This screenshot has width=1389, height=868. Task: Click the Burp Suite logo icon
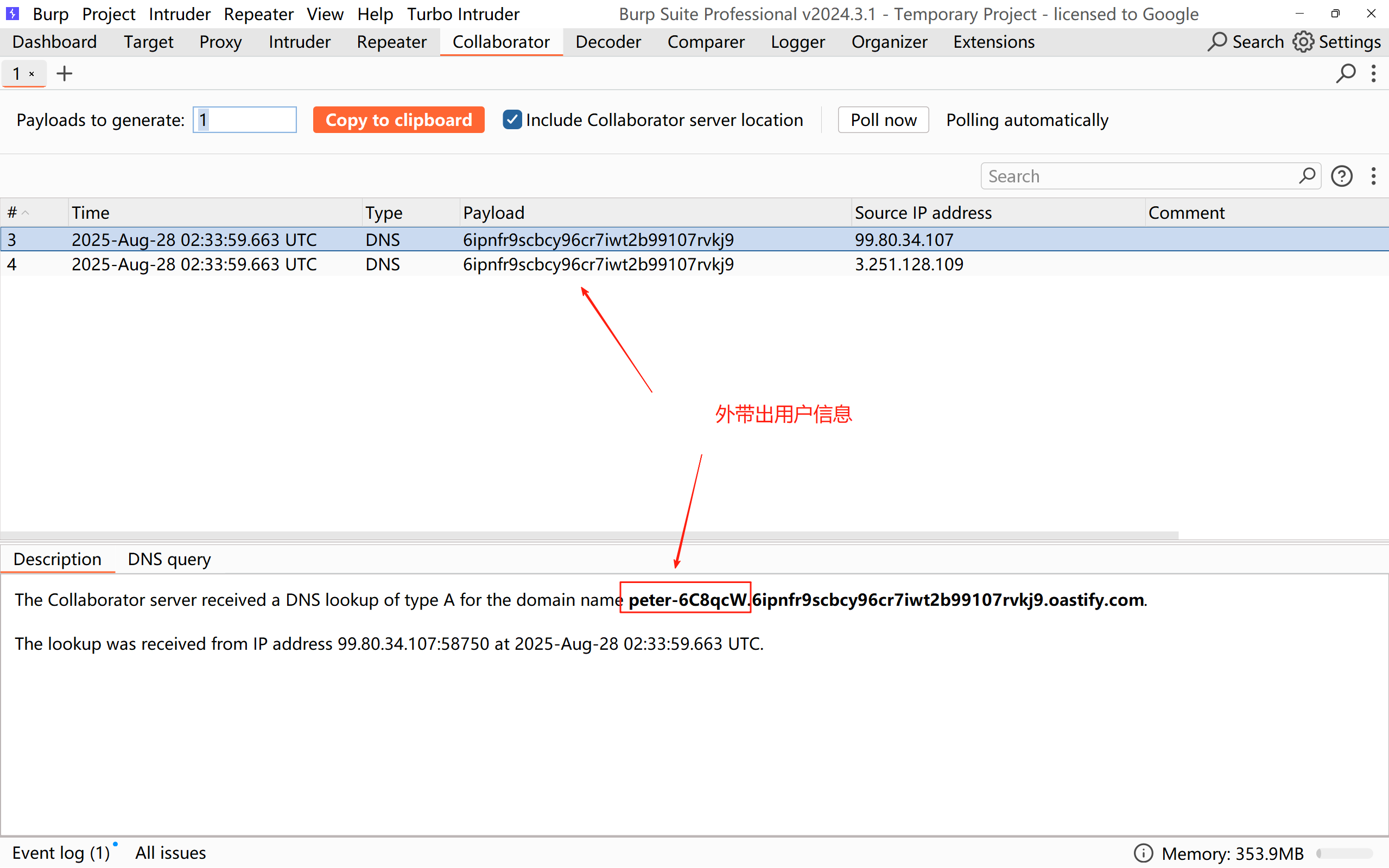(12, 13)
